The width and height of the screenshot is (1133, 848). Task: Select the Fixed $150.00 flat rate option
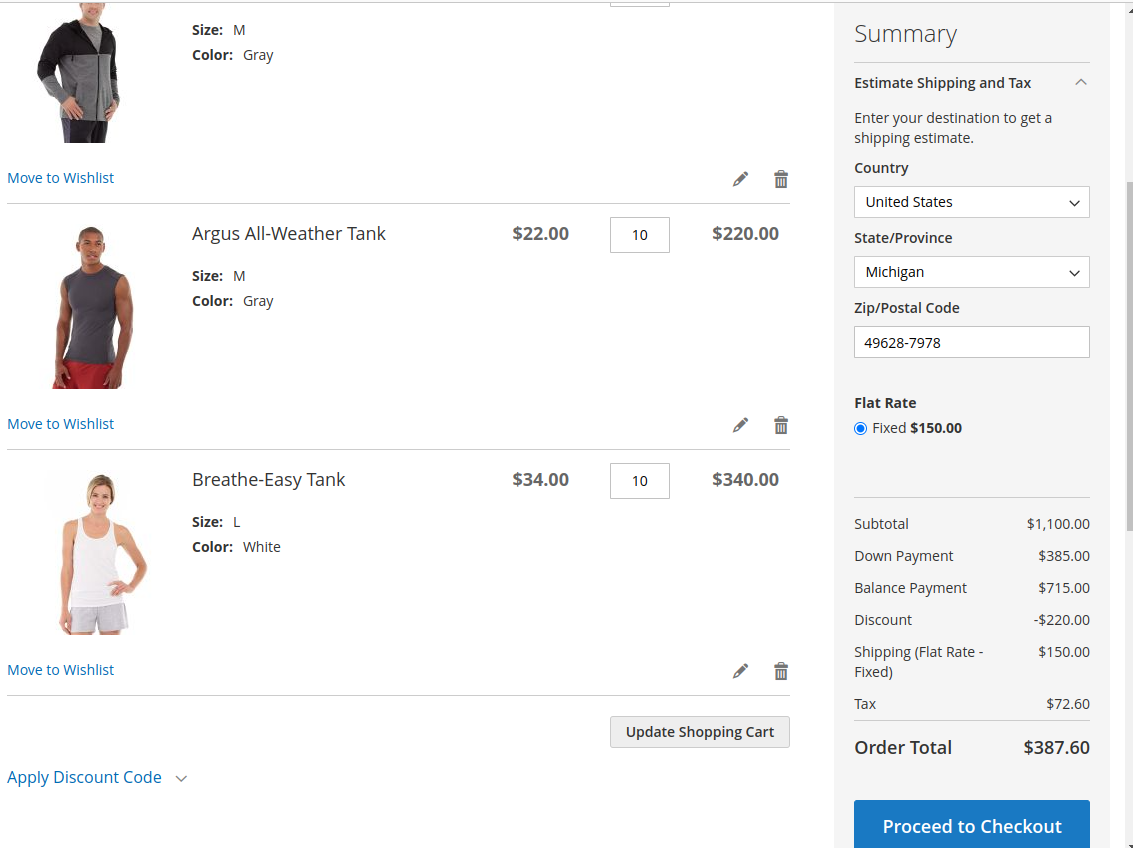click(861, 428)
